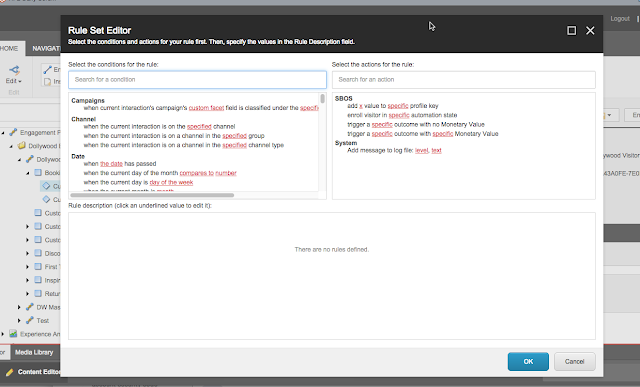Click the 'text' link in log file action
640x387 pixels.
point(436,151)
